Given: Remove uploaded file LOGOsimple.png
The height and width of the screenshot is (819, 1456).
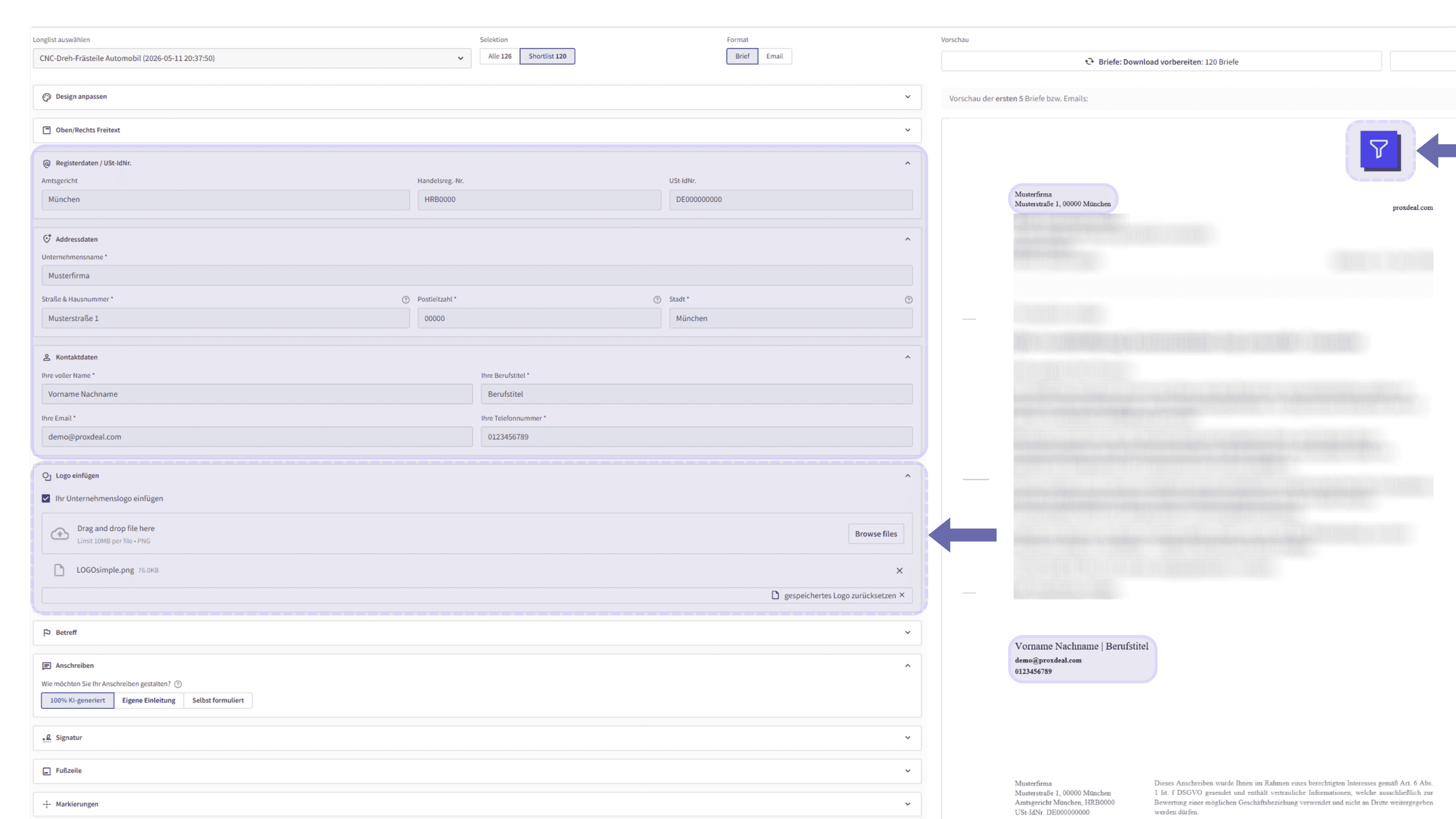Looking at the screenshot, I should (x=899, y=570).
